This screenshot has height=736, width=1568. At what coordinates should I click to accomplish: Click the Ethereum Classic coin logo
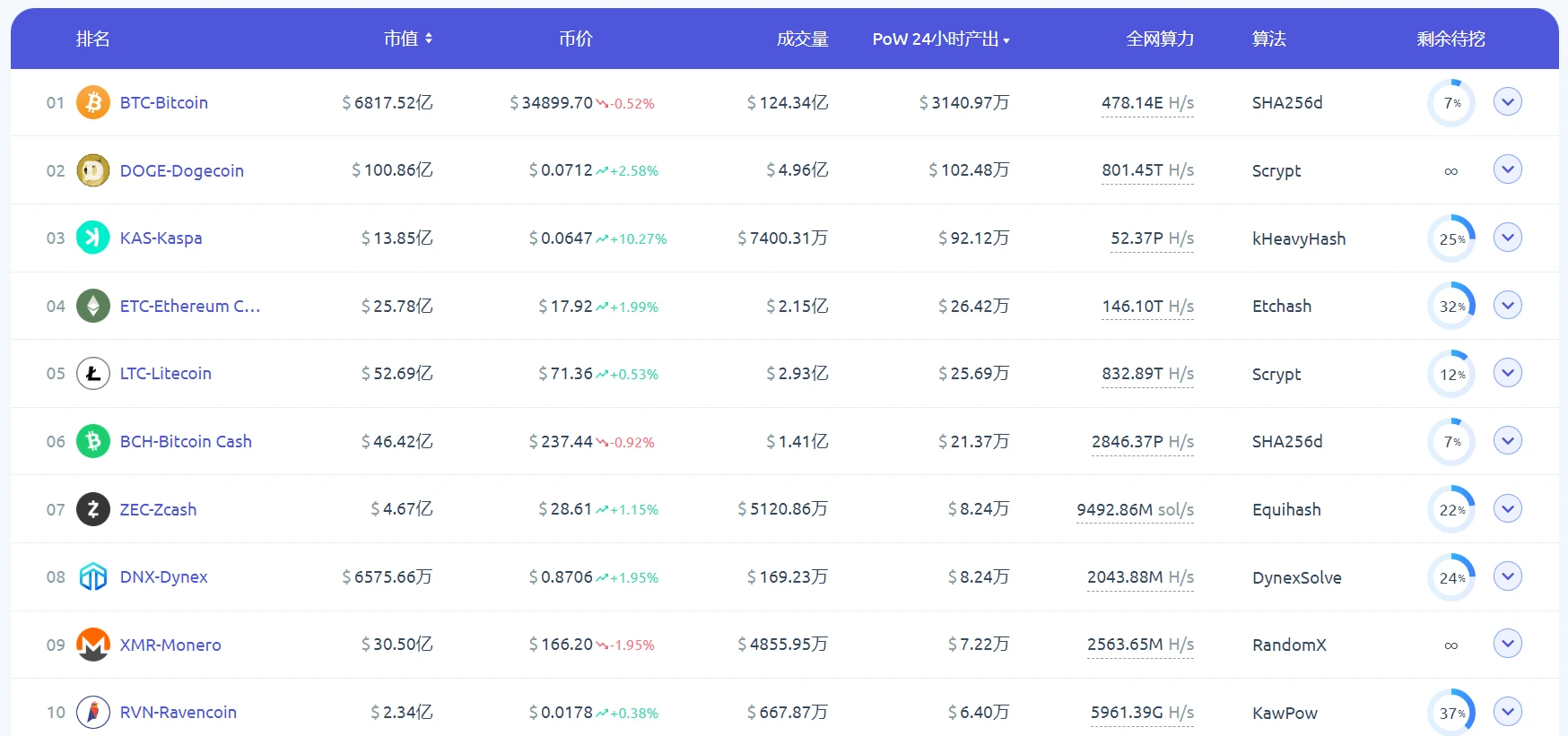pos(93,306)
